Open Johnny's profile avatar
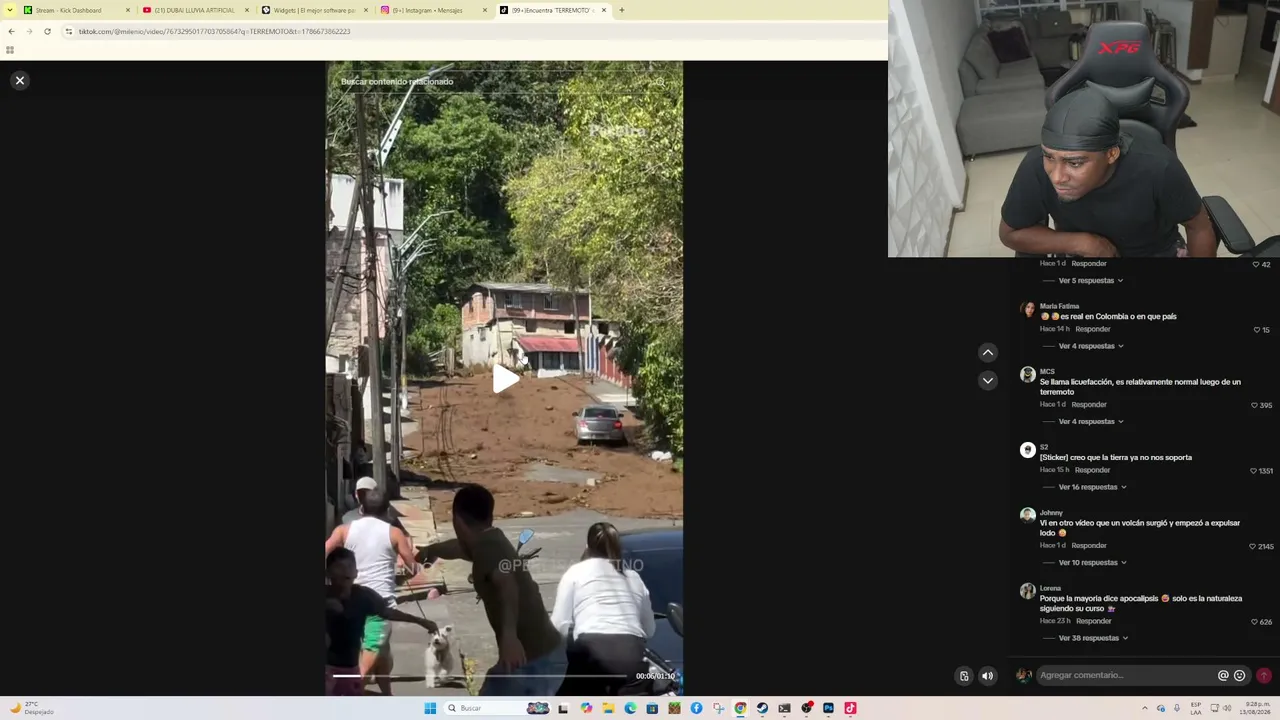The image size is (1280, 720). (x=1027, y=515)
